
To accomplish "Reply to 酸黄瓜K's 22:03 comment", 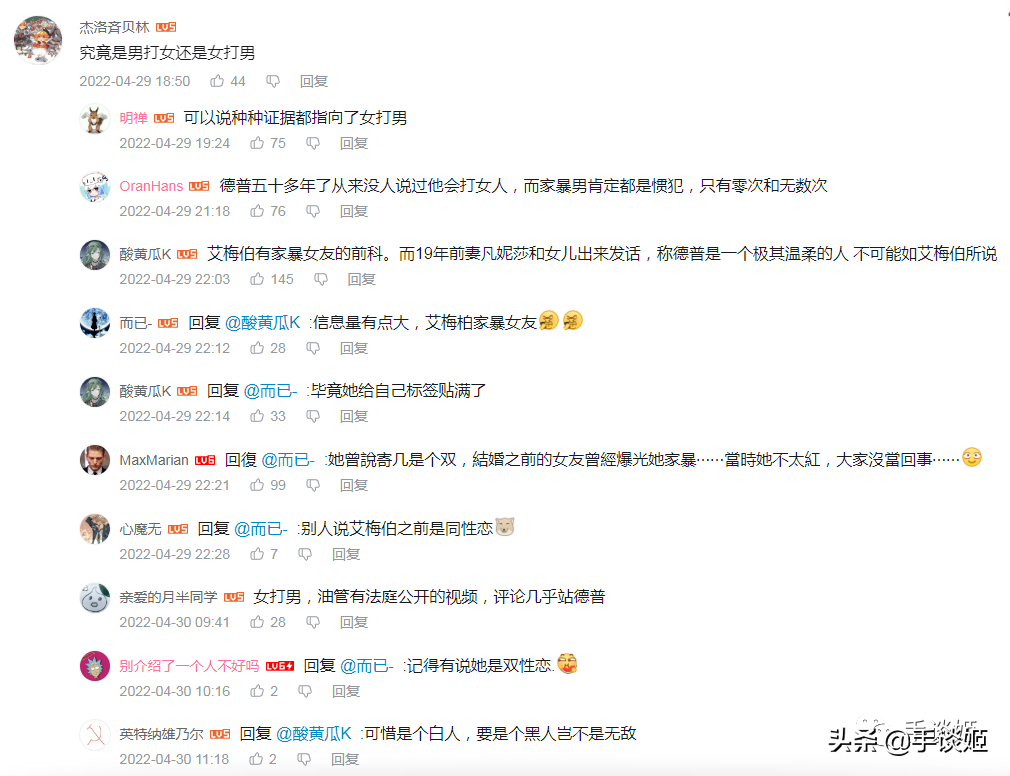I will tap(361, 279).
